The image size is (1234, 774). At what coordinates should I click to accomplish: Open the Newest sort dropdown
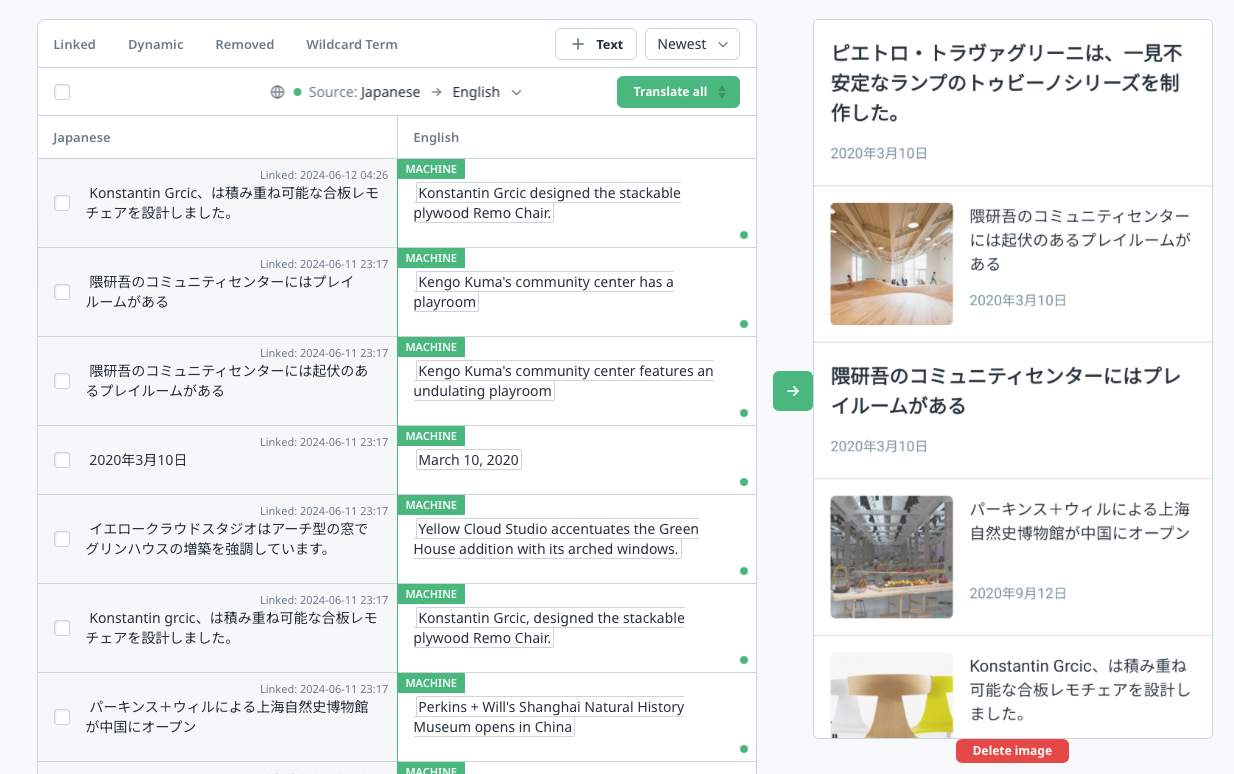(693, 44)
